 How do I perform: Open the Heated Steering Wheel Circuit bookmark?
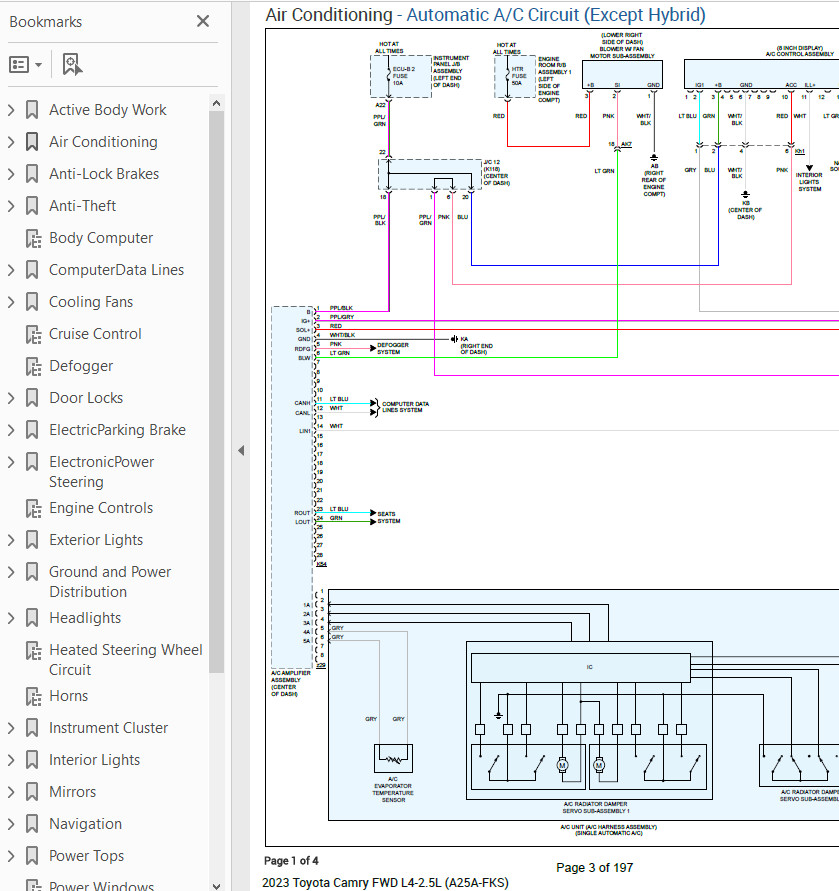(125, 660)
